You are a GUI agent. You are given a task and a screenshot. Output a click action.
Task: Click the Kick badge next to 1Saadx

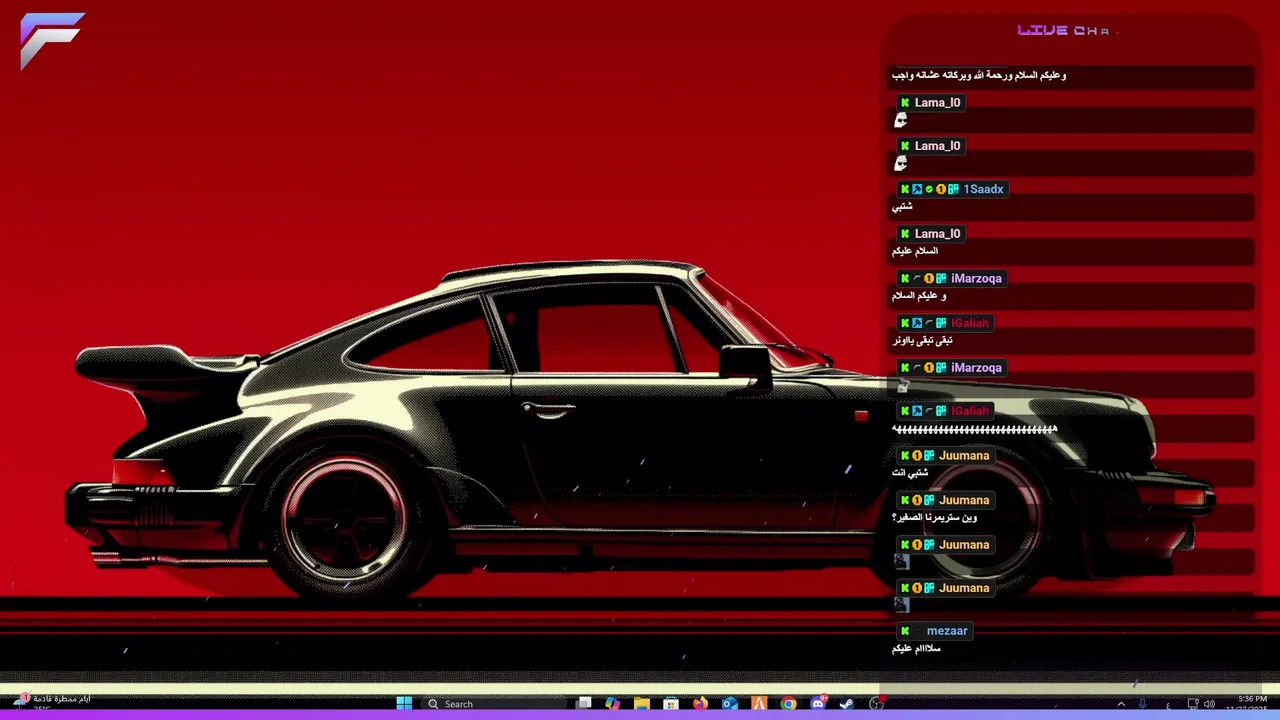905,189
